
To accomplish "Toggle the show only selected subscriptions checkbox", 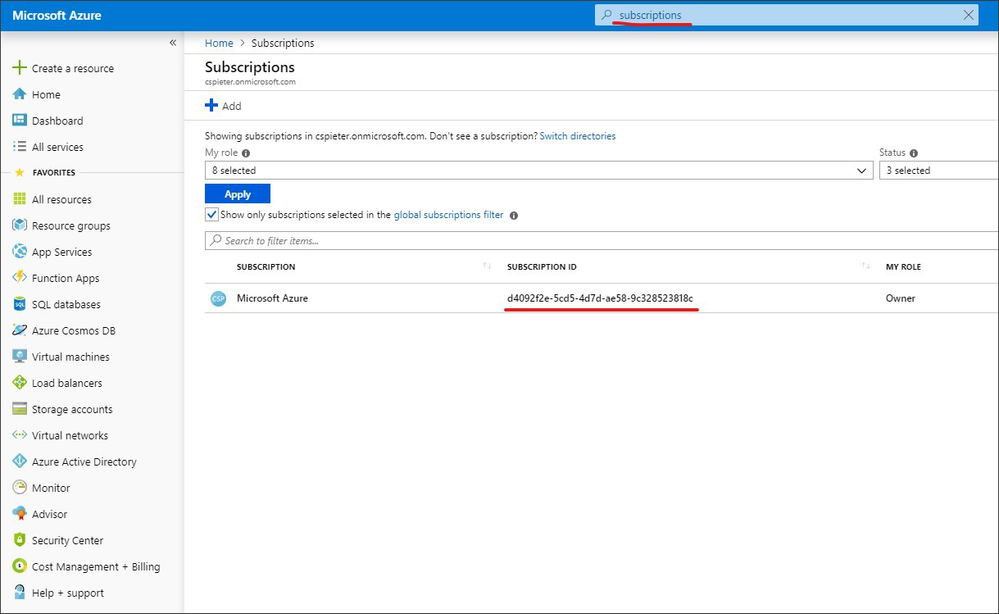I will pos(212,215).
